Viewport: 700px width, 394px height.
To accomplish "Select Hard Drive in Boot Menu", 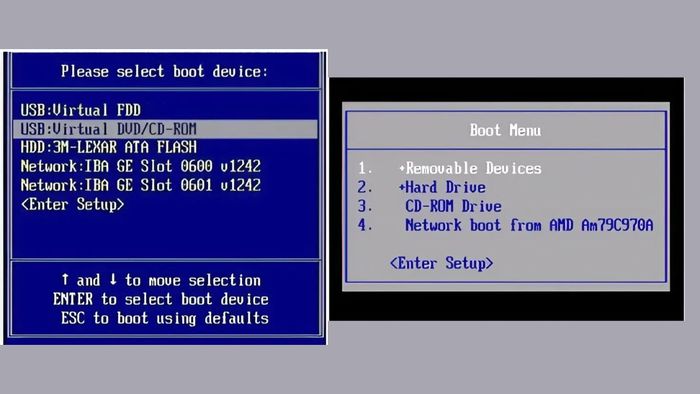I will coord(445,187).
